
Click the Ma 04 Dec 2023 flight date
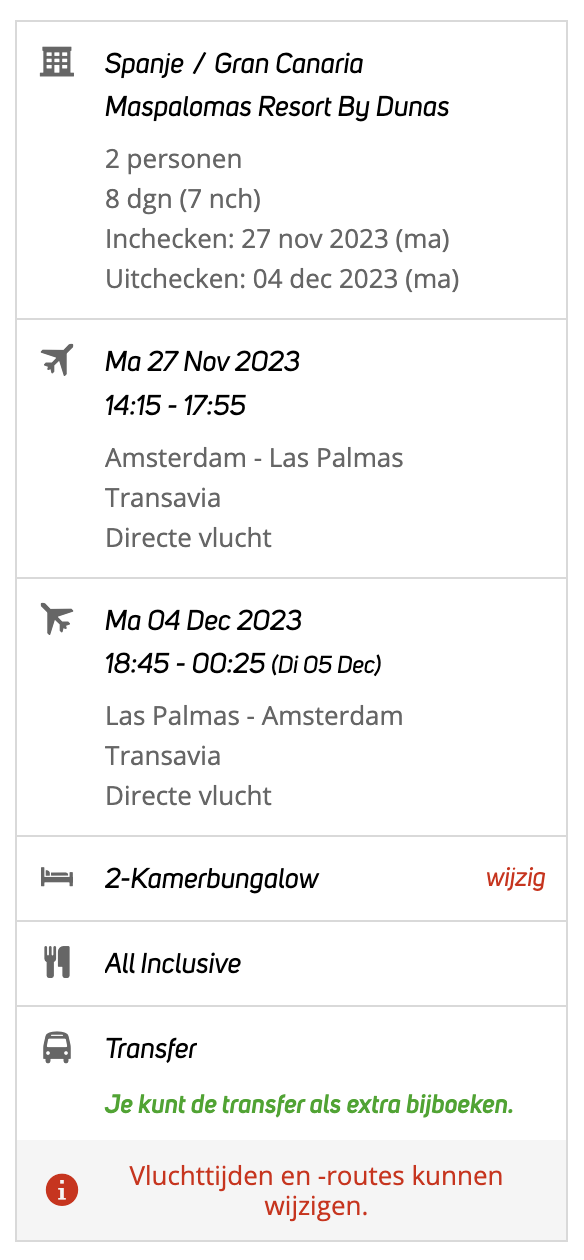pos(203,620)
